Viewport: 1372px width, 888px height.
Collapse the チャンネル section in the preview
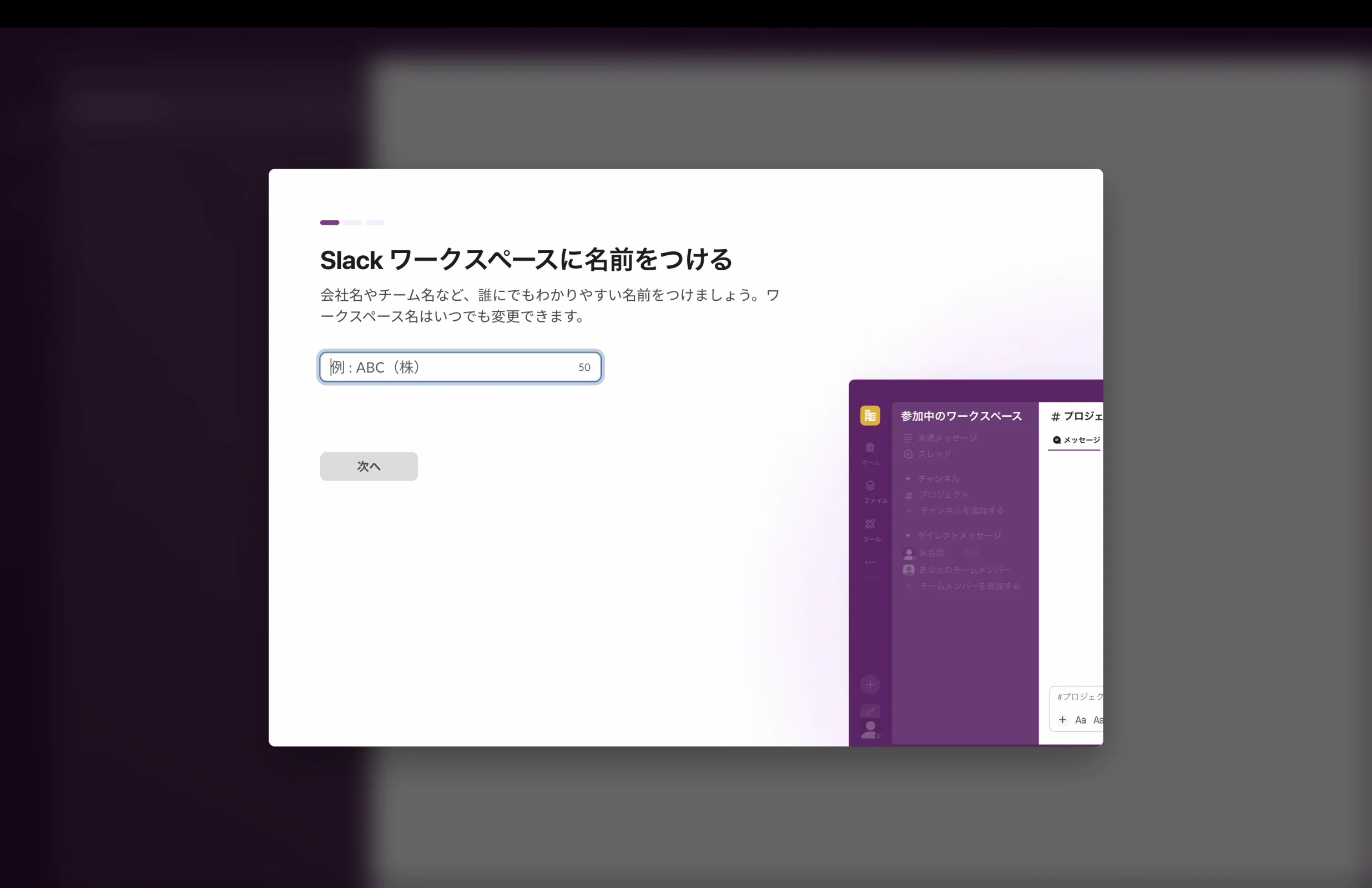pos(908,478)
